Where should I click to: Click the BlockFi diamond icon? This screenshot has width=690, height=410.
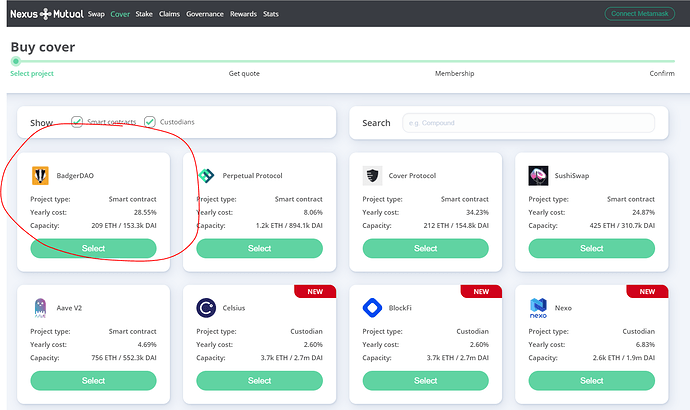pos(372,308)
